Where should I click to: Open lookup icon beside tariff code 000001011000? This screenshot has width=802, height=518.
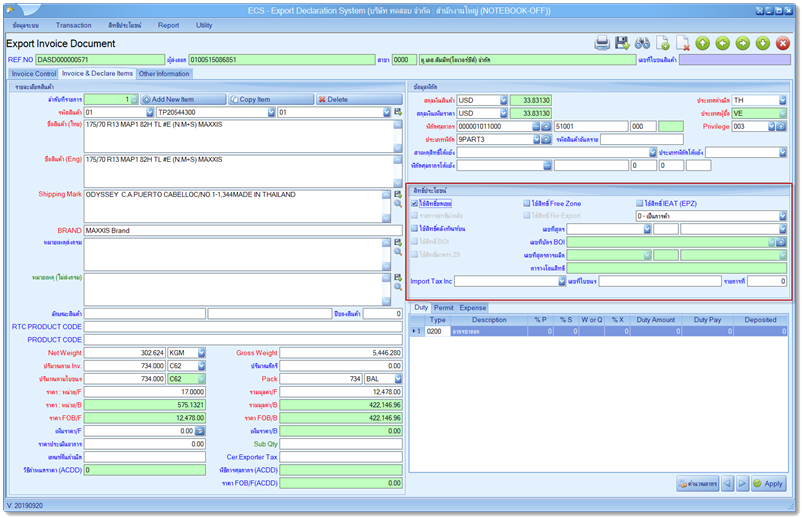(x=546, y=126)
